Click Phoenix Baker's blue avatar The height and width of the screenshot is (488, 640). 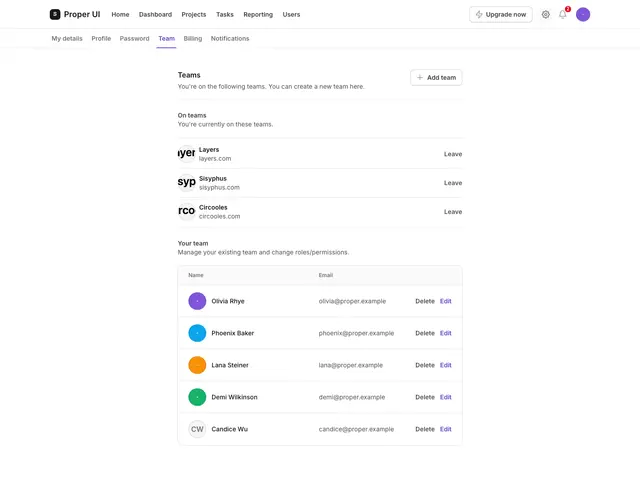(197, 333)
